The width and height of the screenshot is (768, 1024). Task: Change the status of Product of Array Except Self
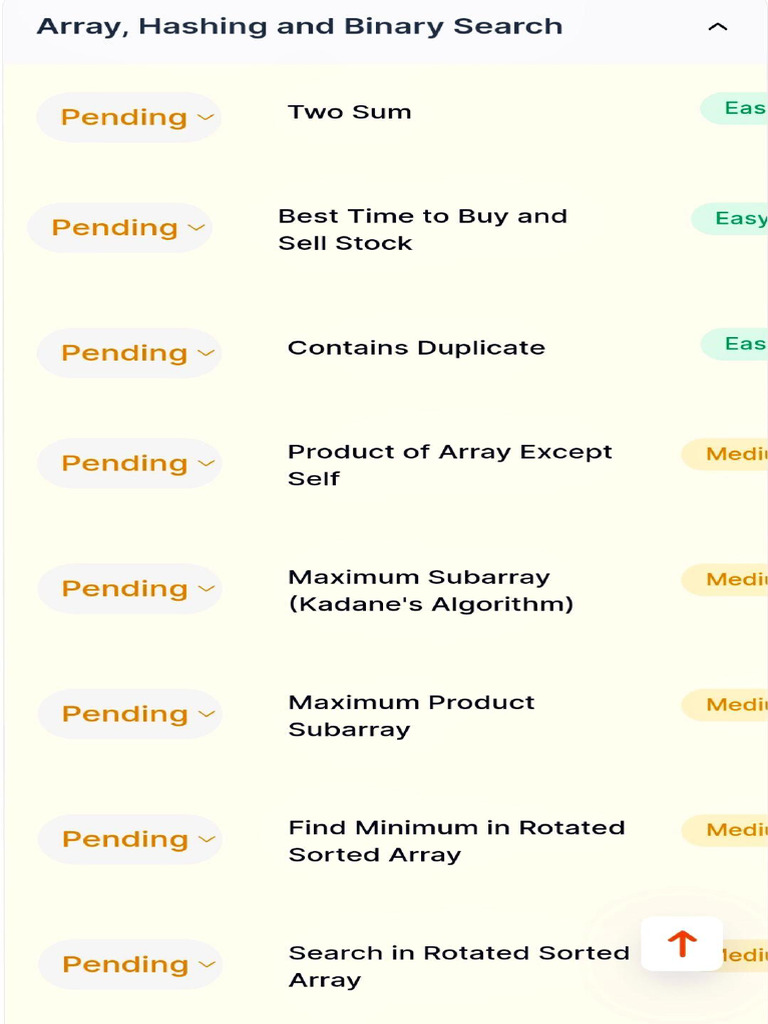point(129,463)
